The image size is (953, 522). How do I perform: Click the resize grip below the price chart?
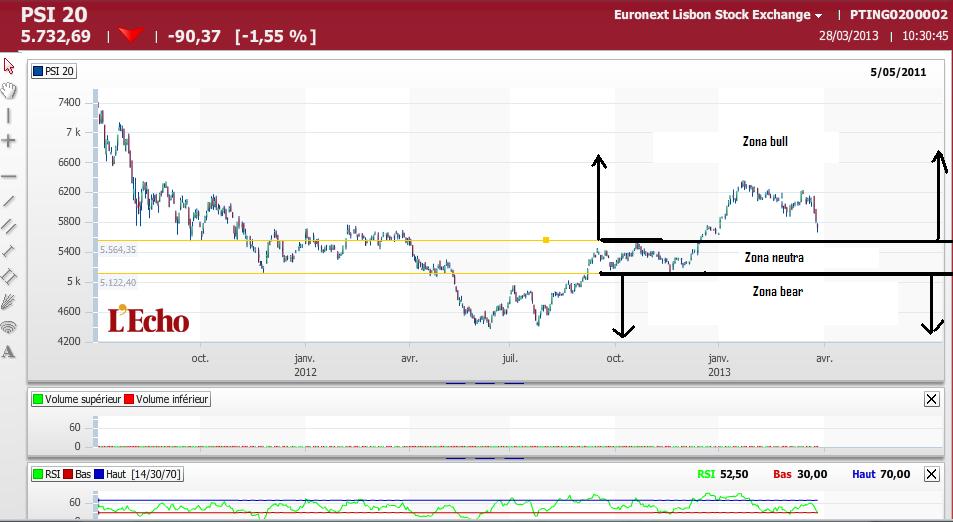484,383
